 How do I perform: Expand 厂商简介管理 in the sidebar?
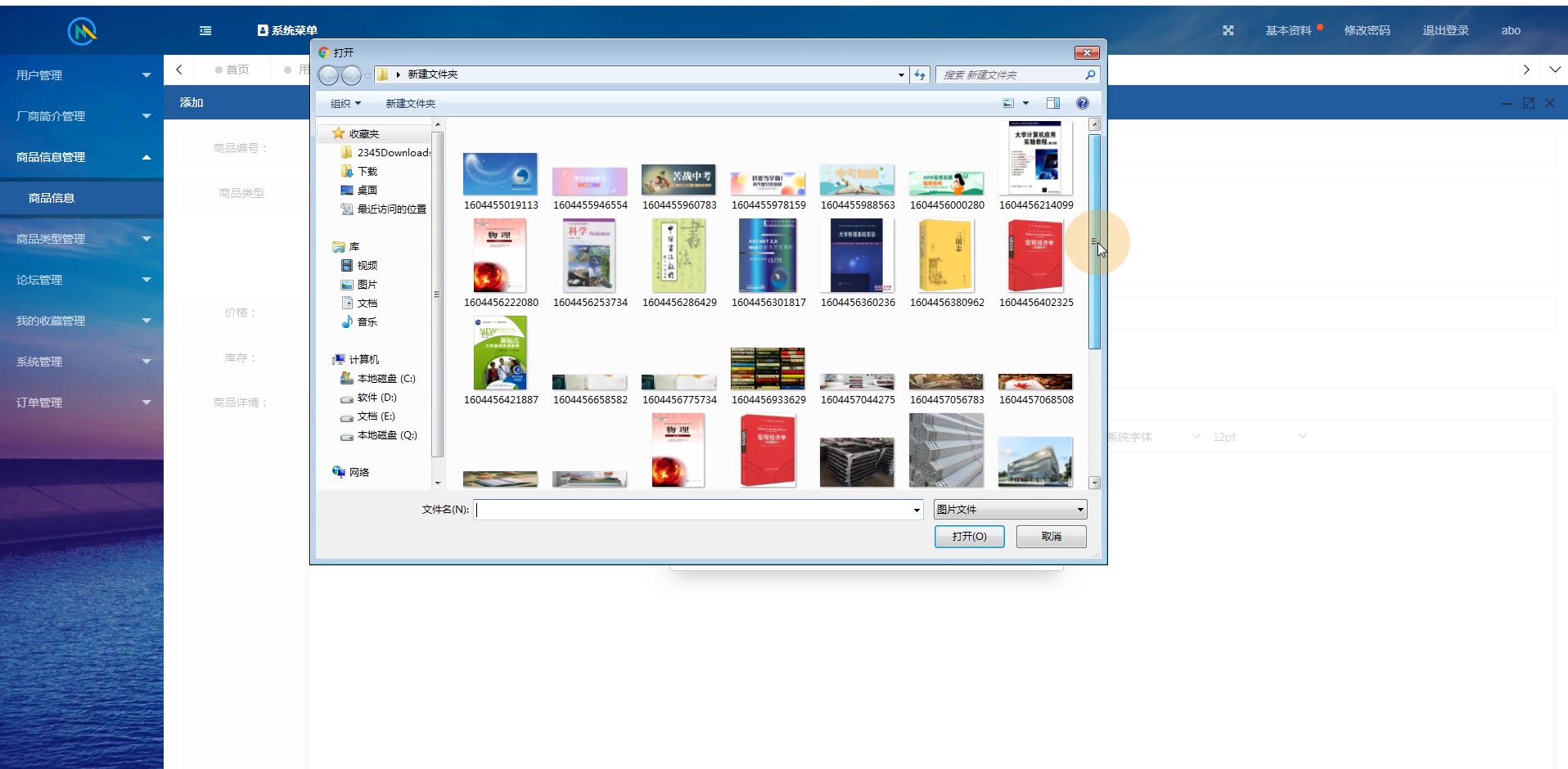click(82, 116)
